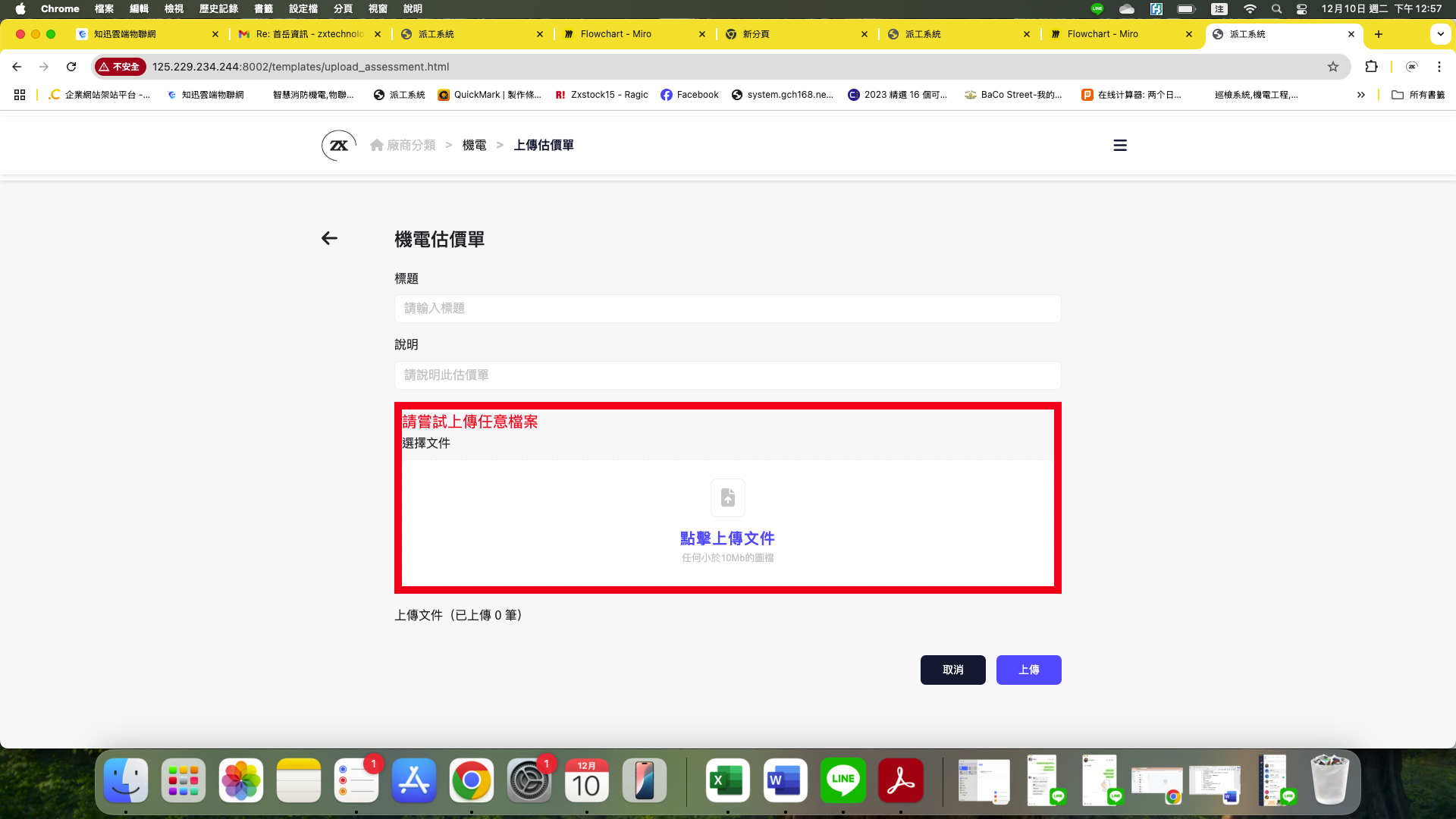This screenshot has width=1456, height=819.
Task: Open Reminders app from the dock
Action: pos(356,780)
